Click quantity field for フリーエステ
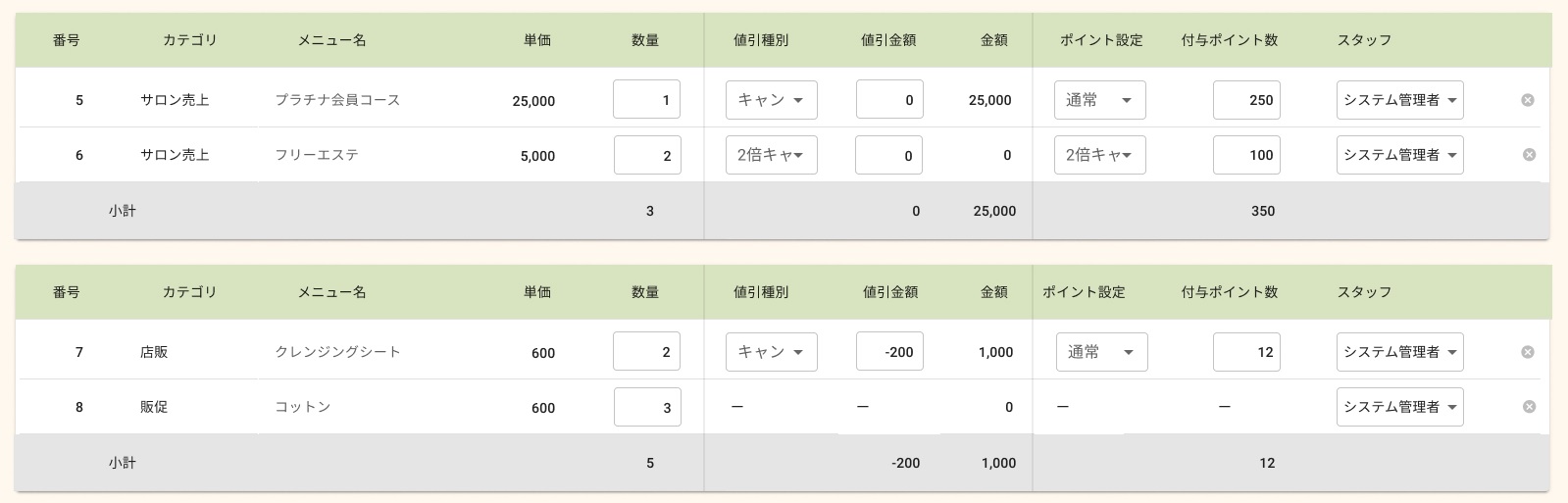Viewport: 1568px width, 503px height. coord(646,155)
